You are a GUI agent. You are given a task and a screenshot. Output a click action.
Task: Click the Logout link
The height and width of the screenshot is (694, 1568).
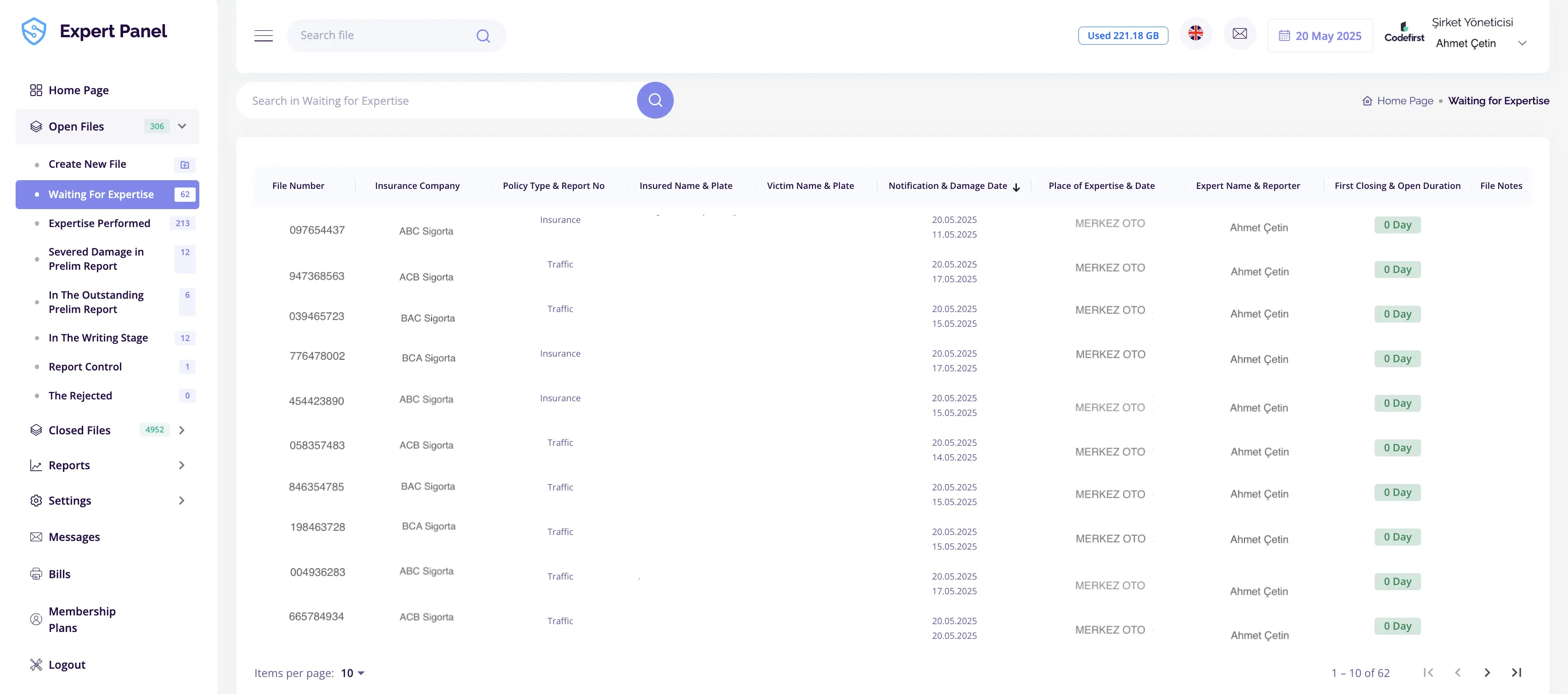point(67,665)
